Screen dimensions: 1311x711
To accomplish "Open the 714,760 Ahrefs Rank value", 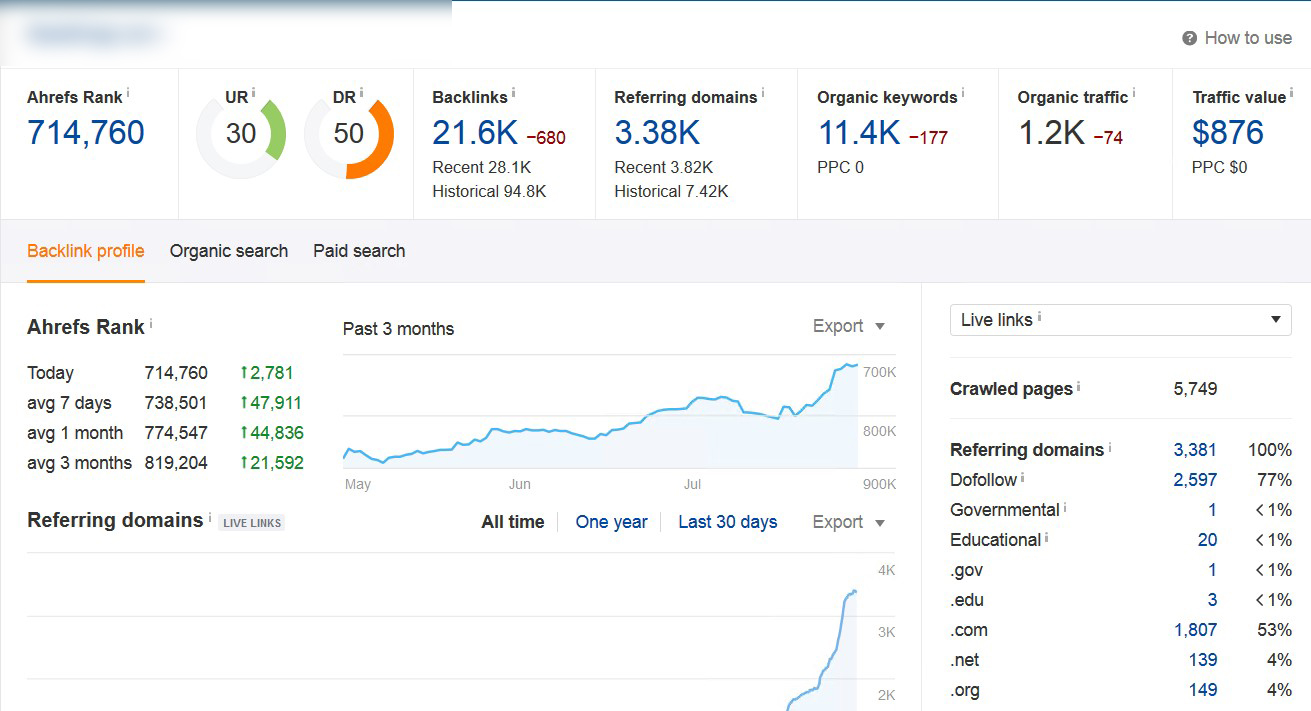I will [86, 132].
